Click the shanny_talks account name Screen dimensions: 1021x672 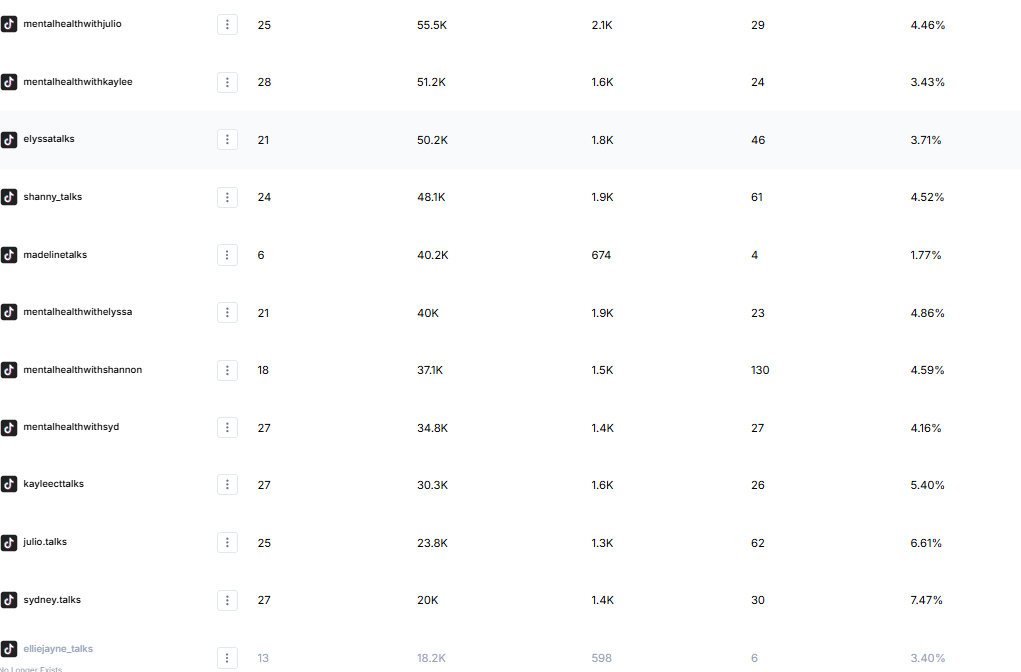(x=53, y=197)
